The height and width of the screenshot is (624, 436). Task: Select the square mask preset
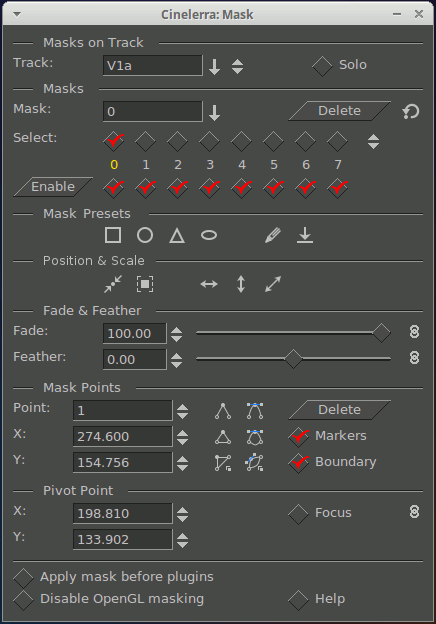pyautogui.click(x=113, y=235)
